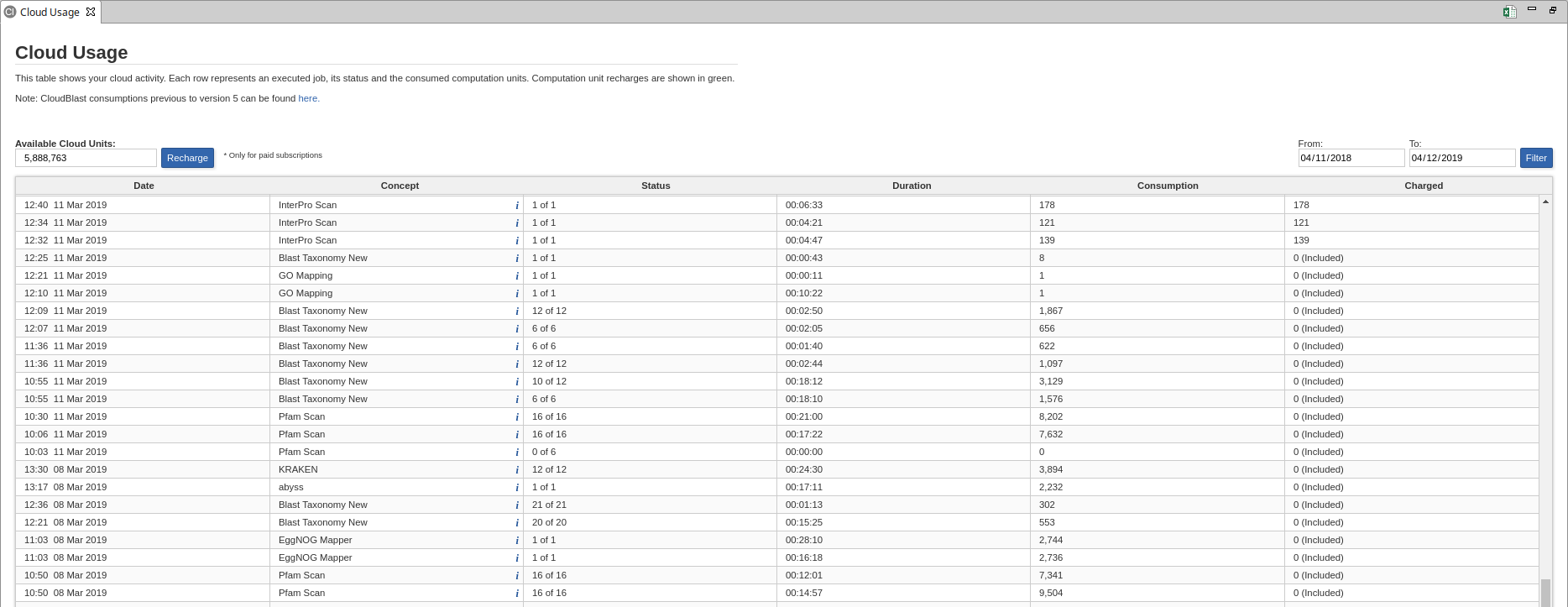Show info for 12:40 InterPro Scan job

(516, 206)
